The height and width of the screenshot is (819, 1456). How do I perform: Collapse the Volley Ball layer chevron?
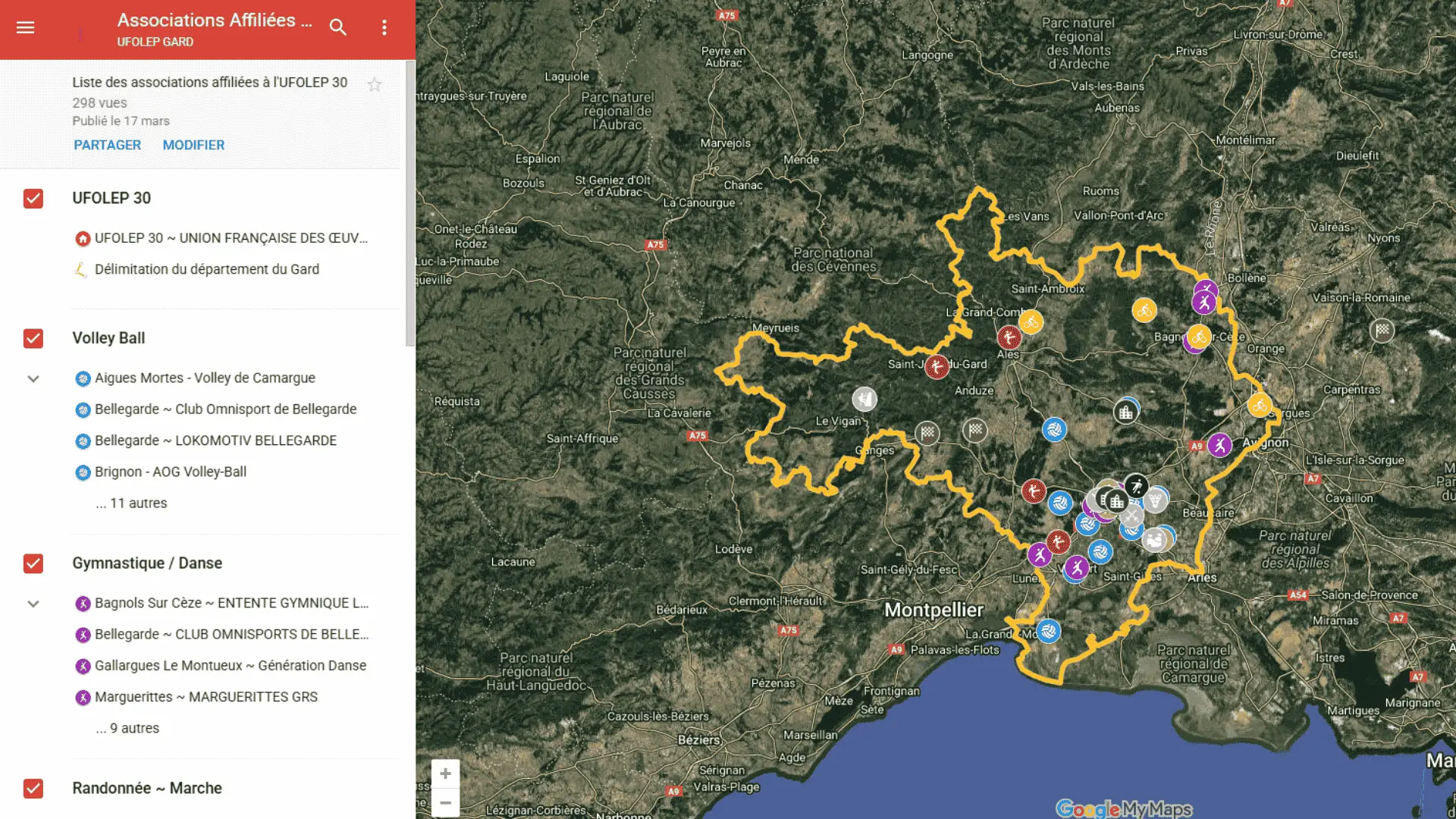pos(33,378)
